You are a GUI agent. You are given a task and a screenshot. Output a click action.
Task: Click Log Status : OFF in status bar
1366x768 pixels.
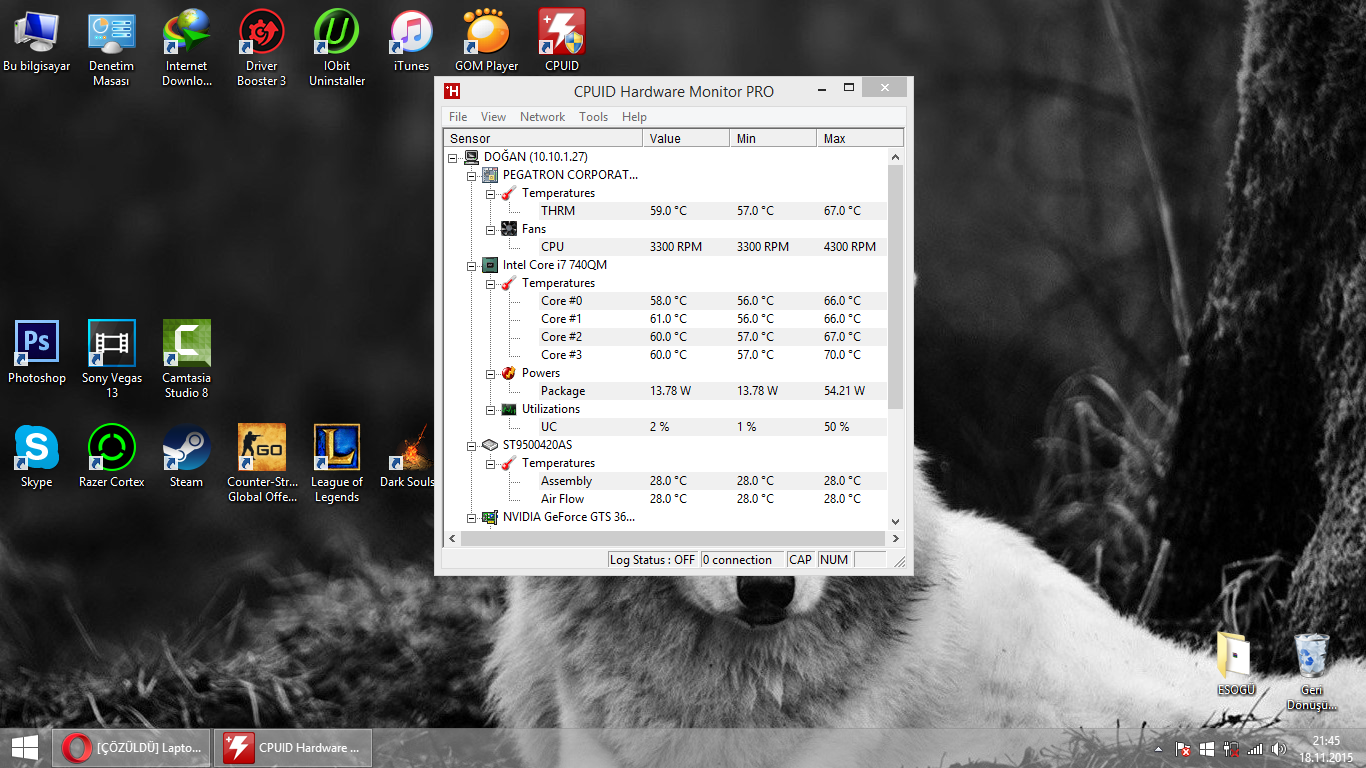coord(652,560)
